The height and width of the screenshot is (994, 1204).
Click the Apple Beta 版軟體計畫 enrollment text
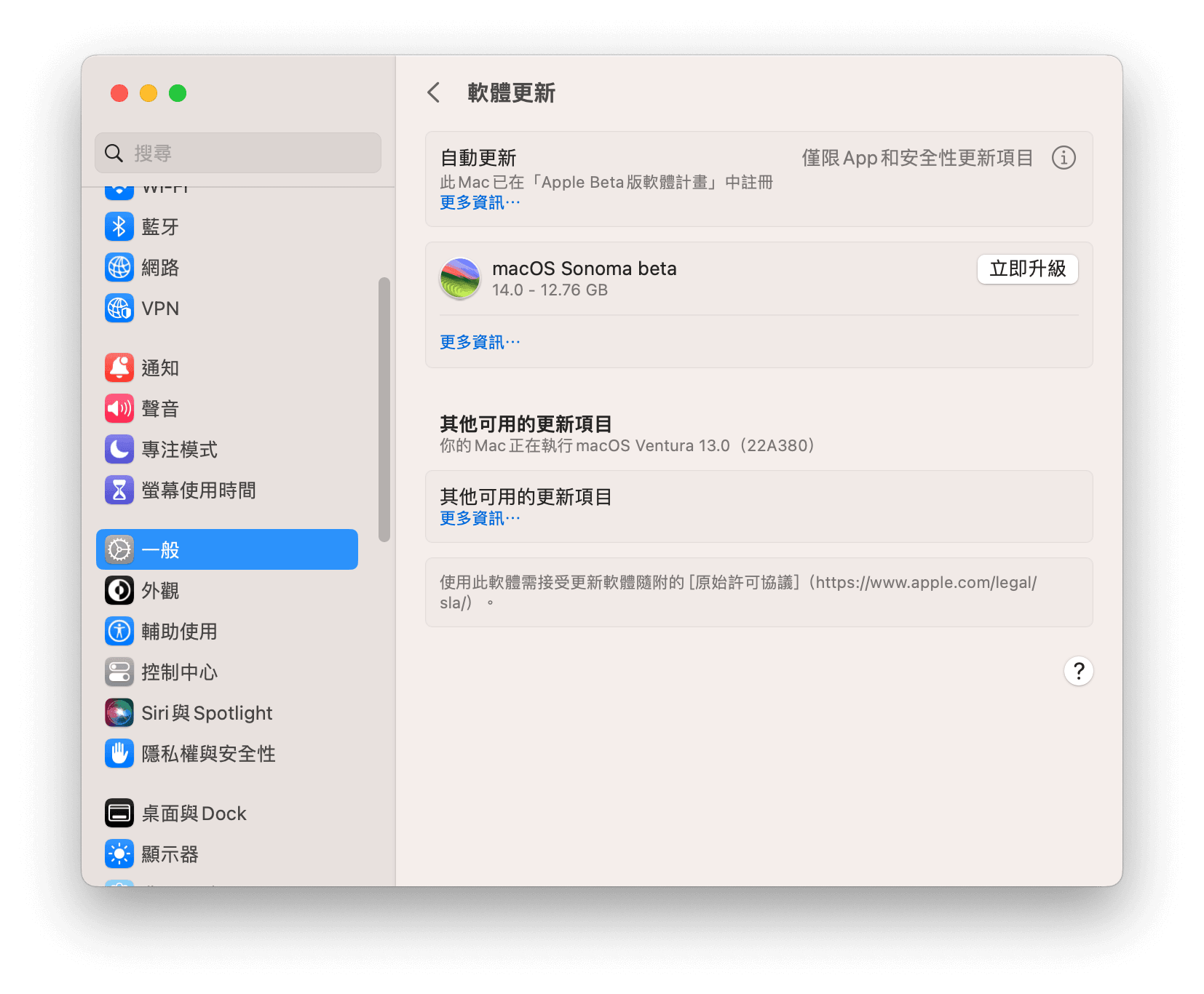(x=606, y=182)
